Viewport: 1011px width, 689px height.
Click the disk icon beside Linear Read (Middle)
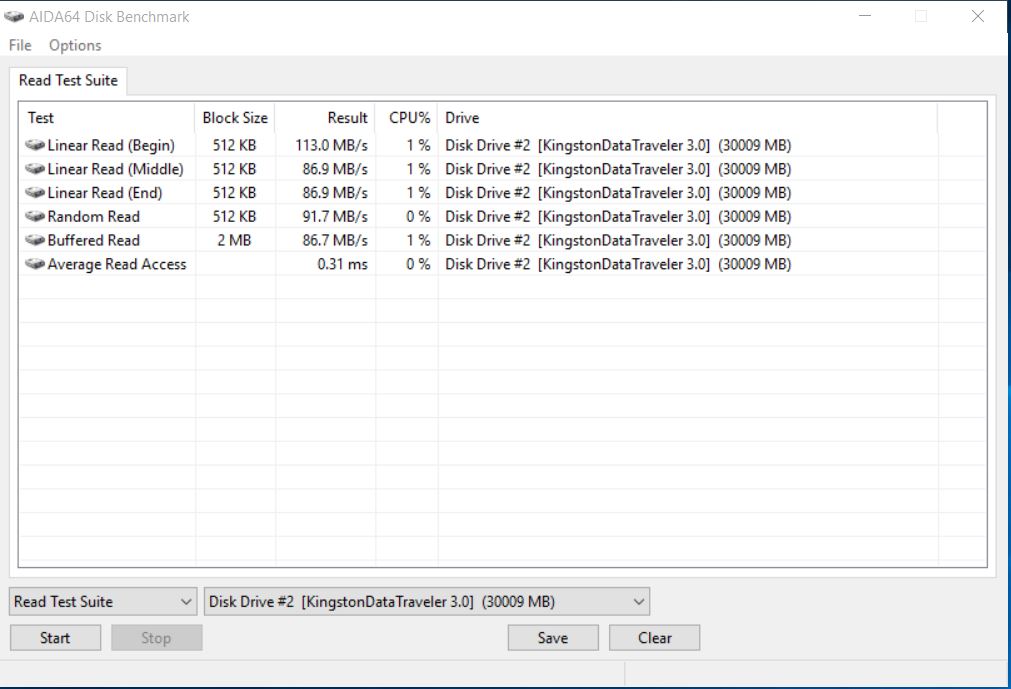[35, 169]
